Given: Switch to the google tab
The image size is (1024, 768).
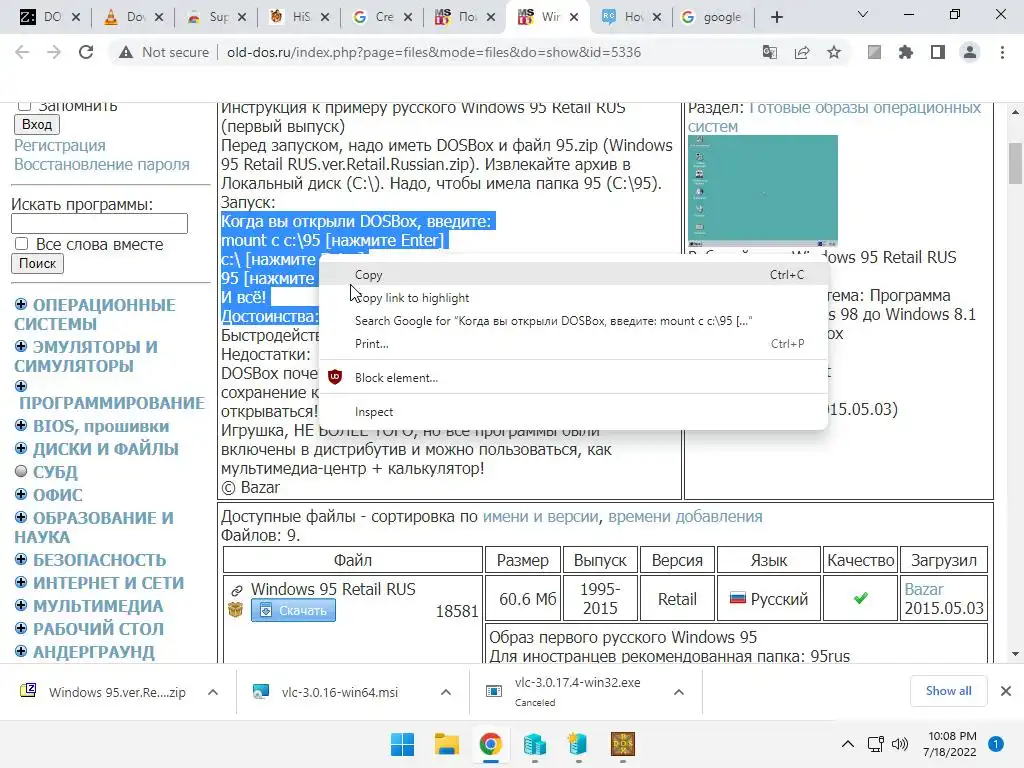Looking at the screenshot, I should coord(711,17).
